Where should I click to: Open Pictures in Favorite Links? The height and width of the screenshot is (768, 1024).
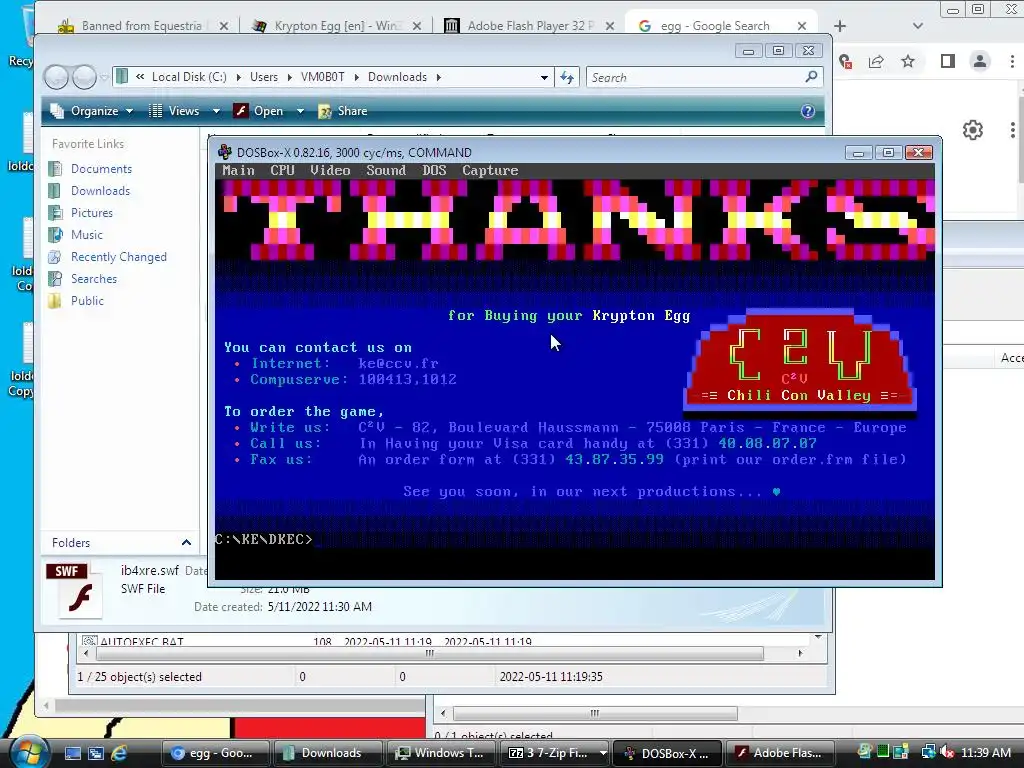(91, 213)
